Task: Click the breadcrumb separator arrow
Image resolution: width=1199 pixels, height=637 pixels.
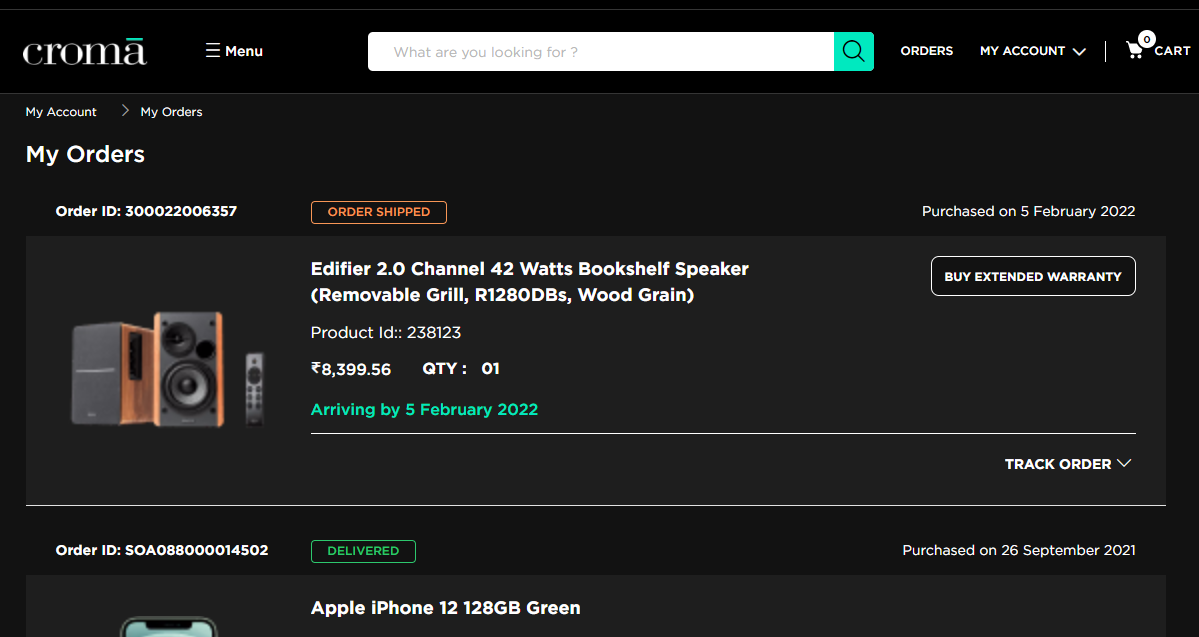Action: (x=125, y=111)
